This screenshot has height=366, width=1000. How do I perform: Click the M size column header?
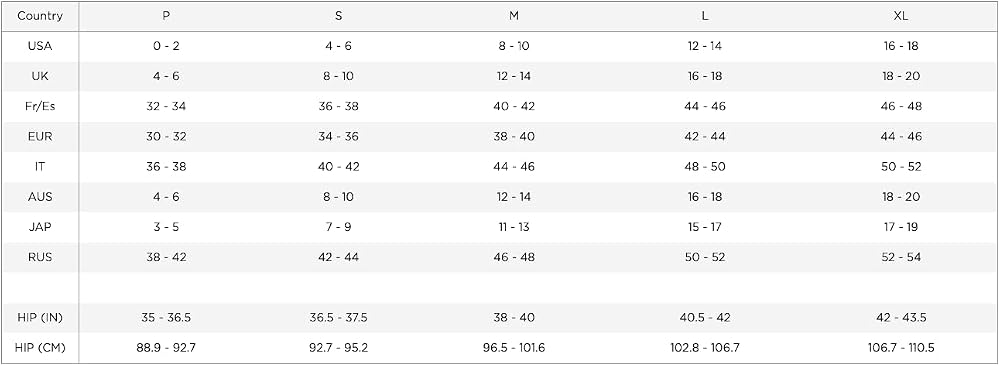513,17
